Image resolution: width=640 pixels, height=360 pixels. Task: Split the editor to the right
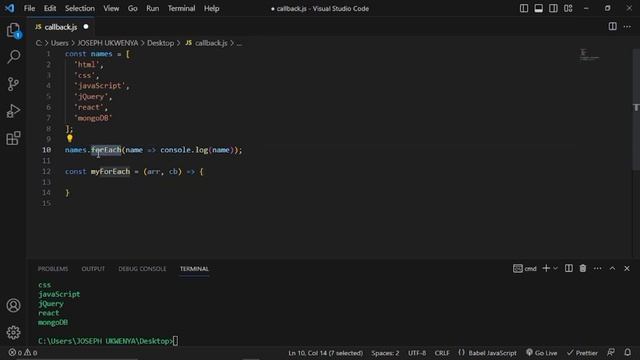tap(612, 27)
